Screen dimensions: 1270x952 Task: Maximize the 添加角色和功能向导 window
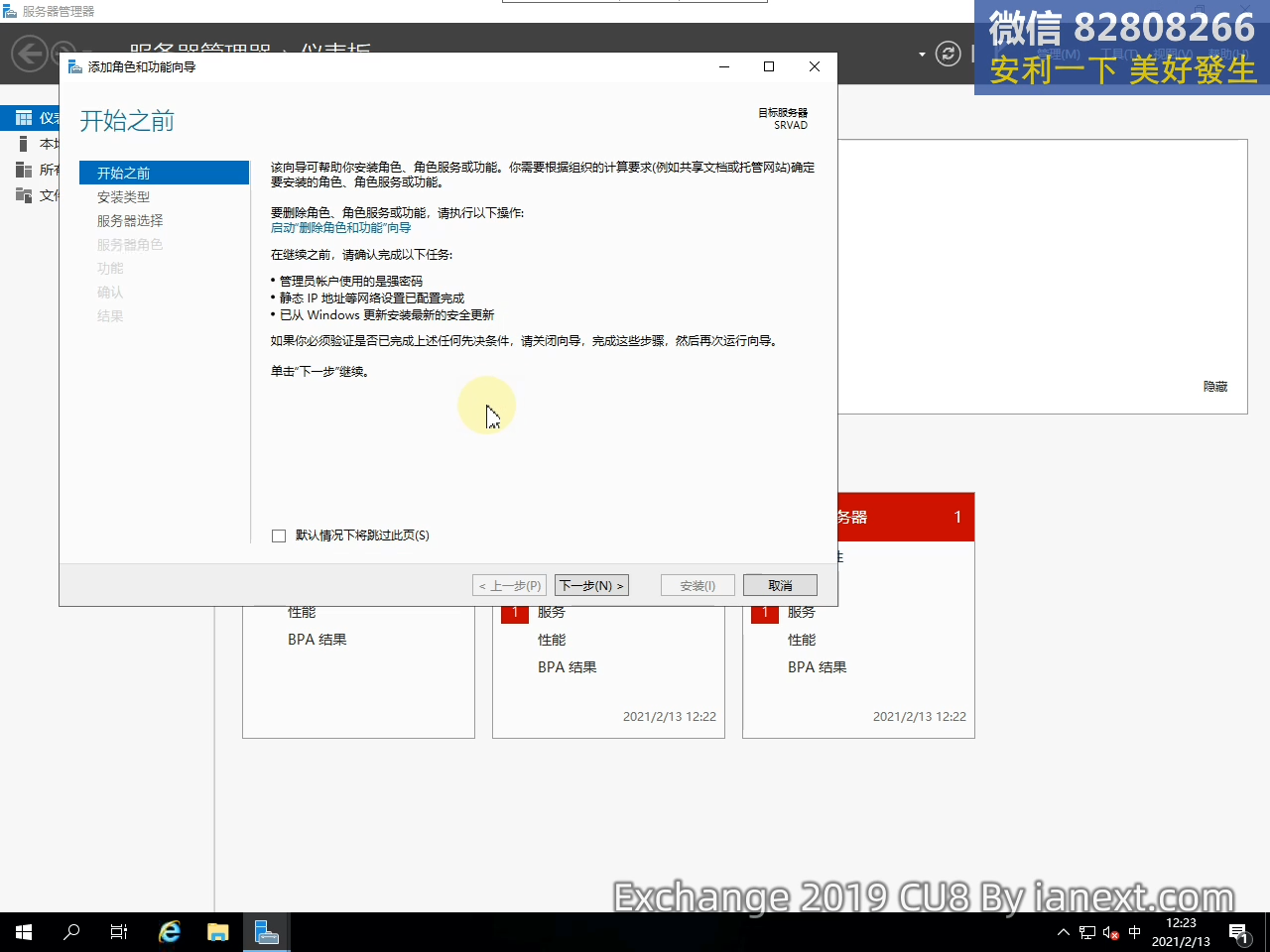769,66
